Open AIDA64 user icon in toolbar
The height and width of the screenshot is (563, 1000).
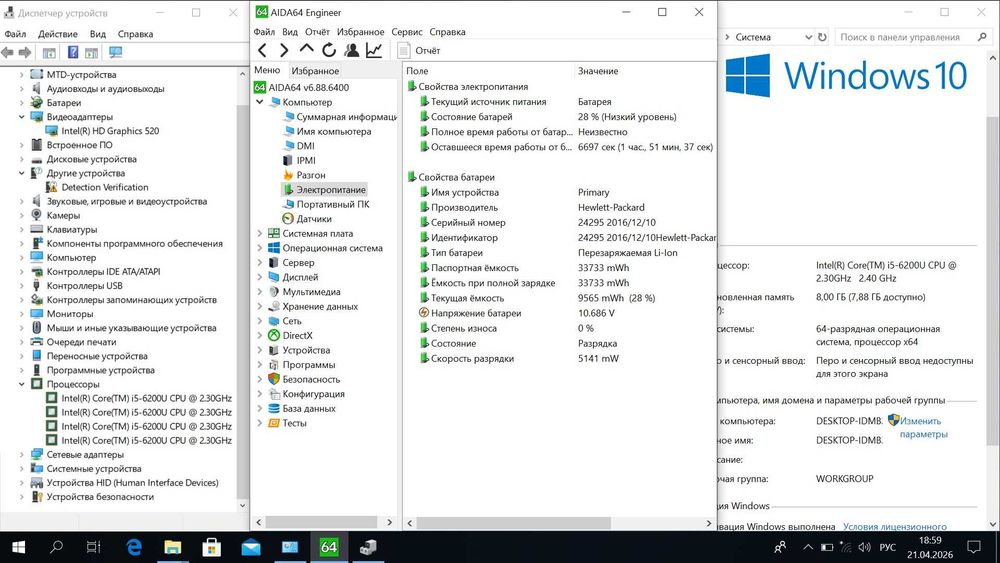351,50
